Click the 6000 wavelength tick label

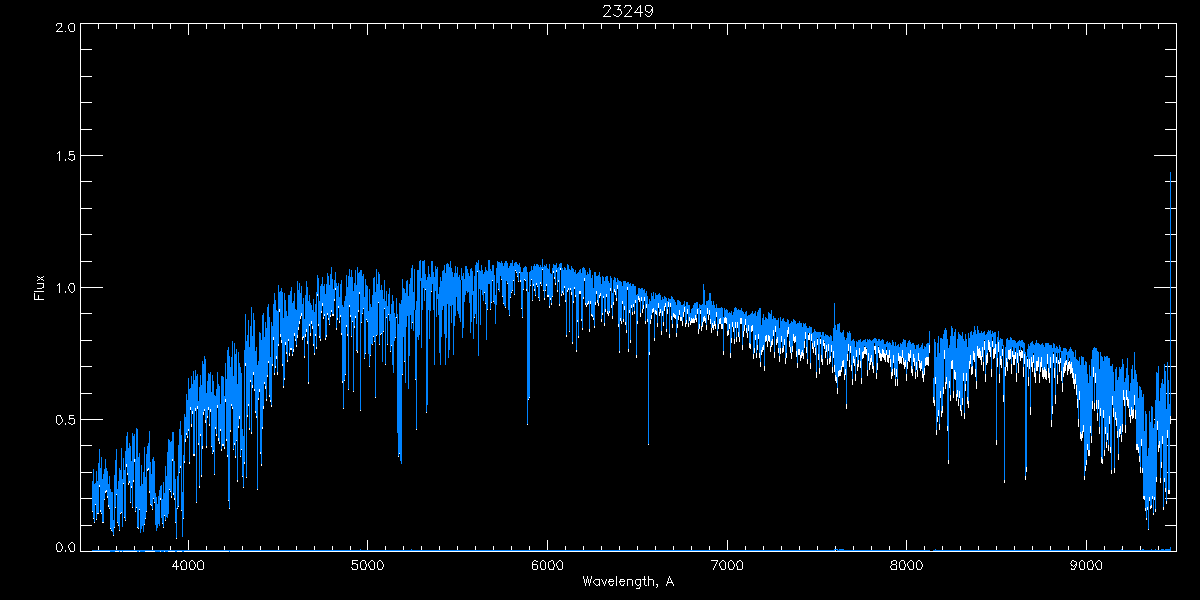click(x=547, y=564)
